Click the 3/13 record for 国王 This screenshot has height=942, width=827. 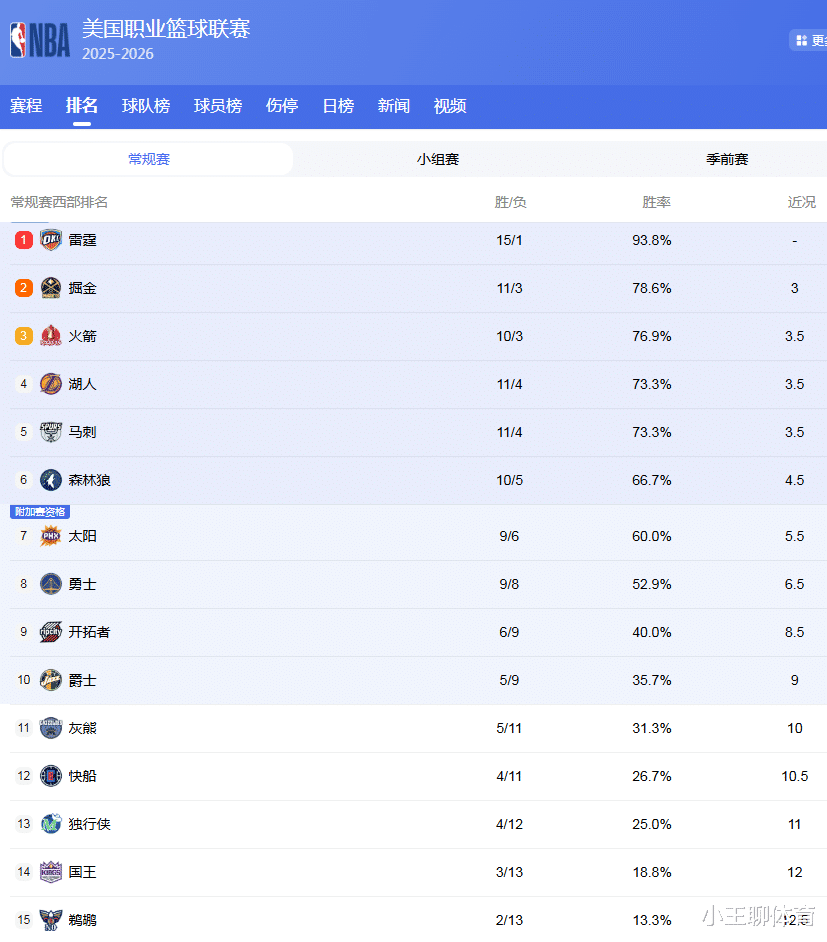(509, 872)
